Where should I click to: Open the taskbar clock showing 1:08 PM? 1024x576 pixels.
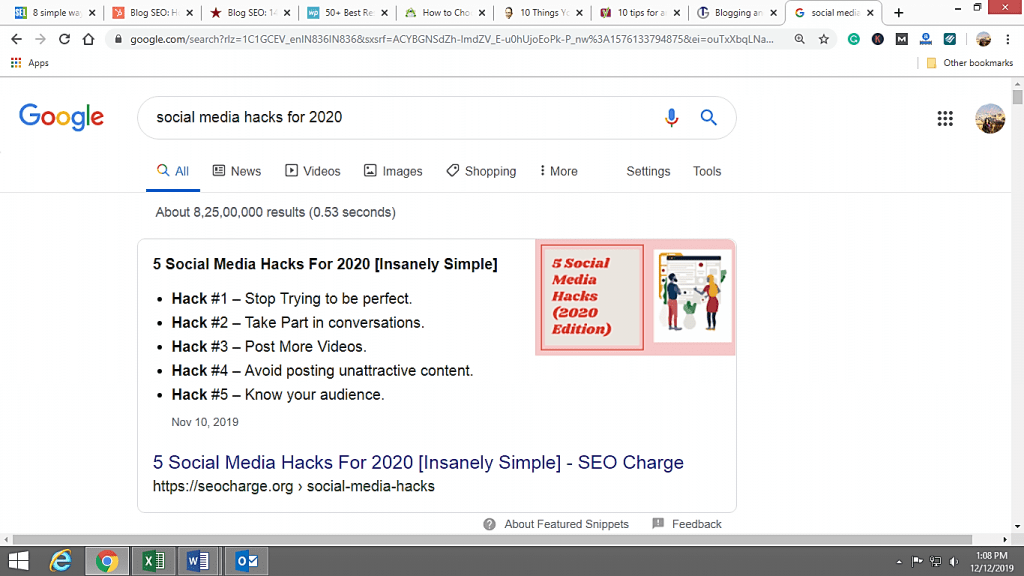click(x=991, y=562)
